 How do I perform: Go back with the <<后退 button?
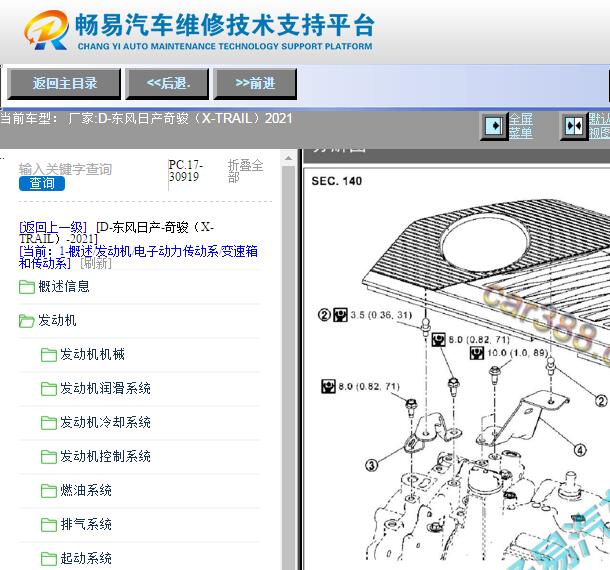click(x=167, y=83)
